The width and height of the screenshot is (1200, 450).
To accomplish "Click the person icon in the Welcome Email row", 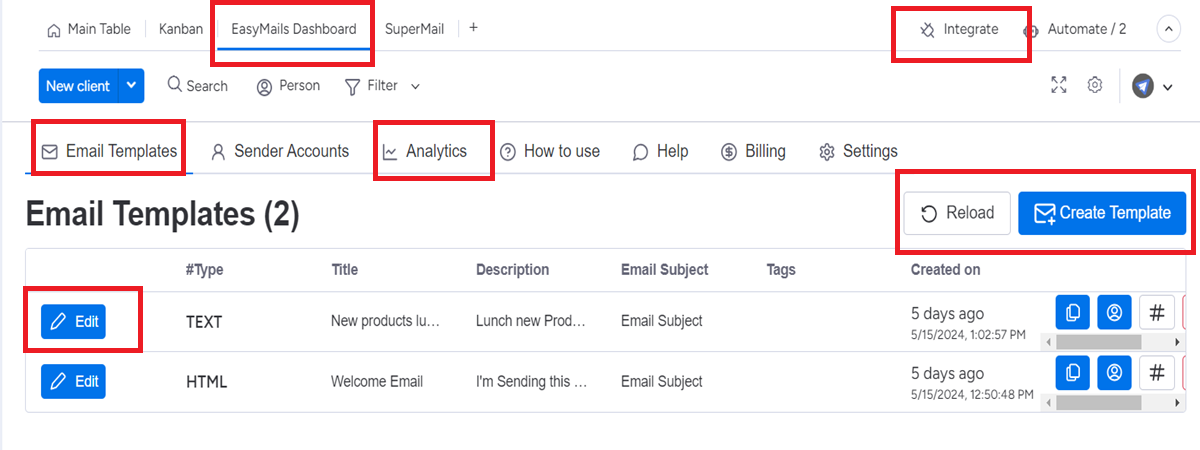I will [1114, 372].
